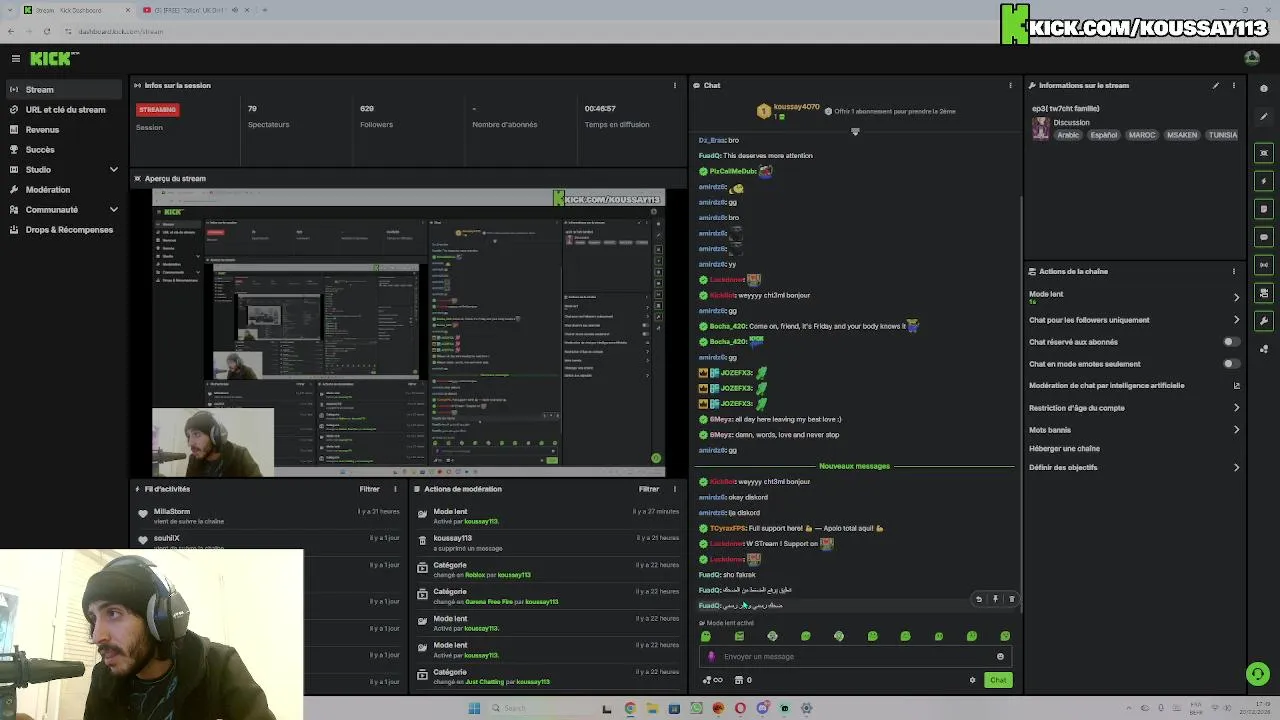The image size is (1280, 720).
Task: Click the shop icon with count 0
Action: tap(743, 680)
